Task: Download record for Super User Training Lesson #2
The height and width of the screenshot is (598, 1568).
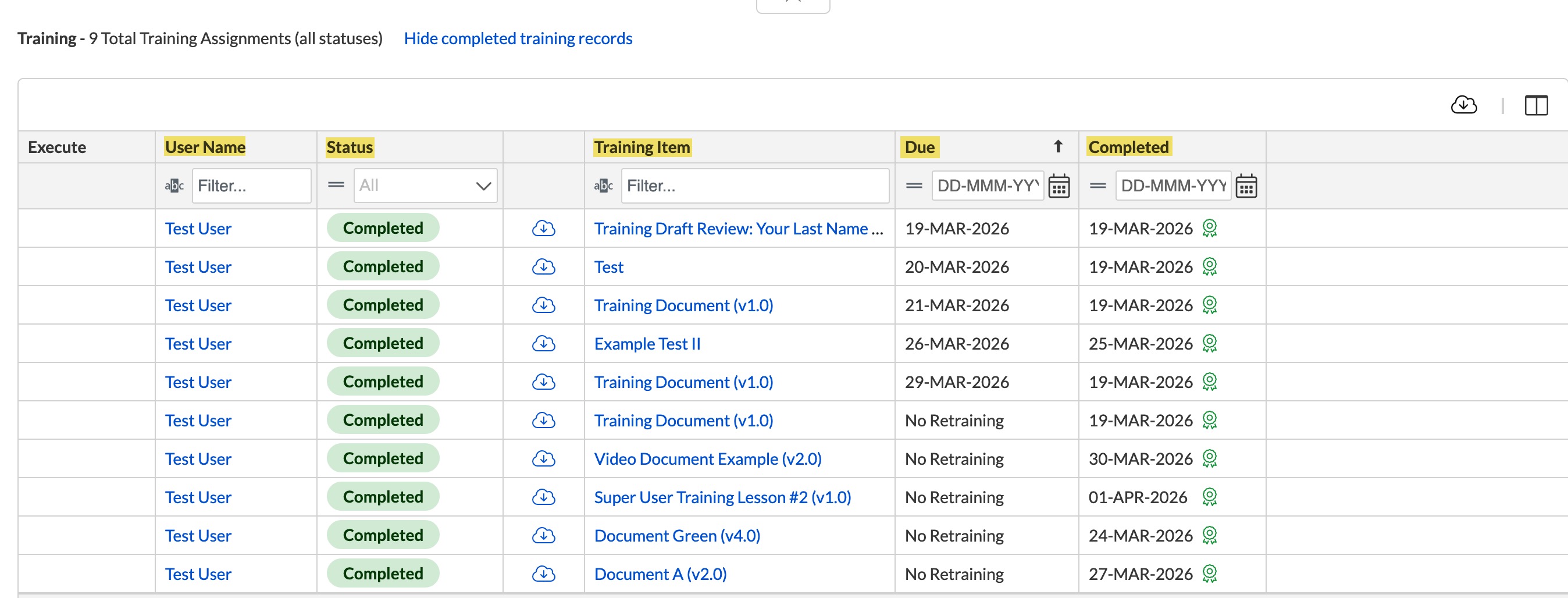Action: click(x=543, y=497)
